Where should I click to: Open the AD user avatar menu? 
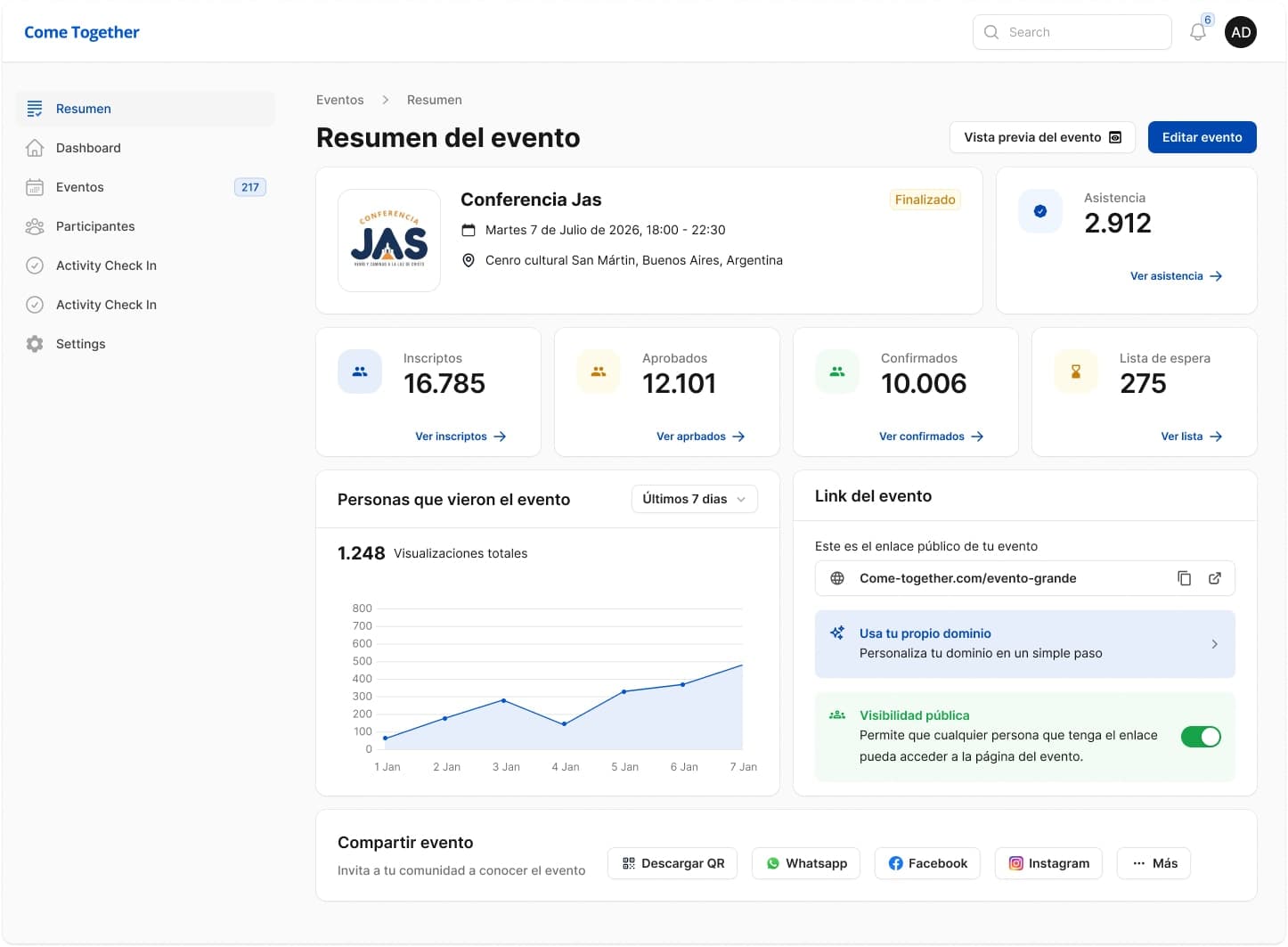click(x=1241, y=32)
